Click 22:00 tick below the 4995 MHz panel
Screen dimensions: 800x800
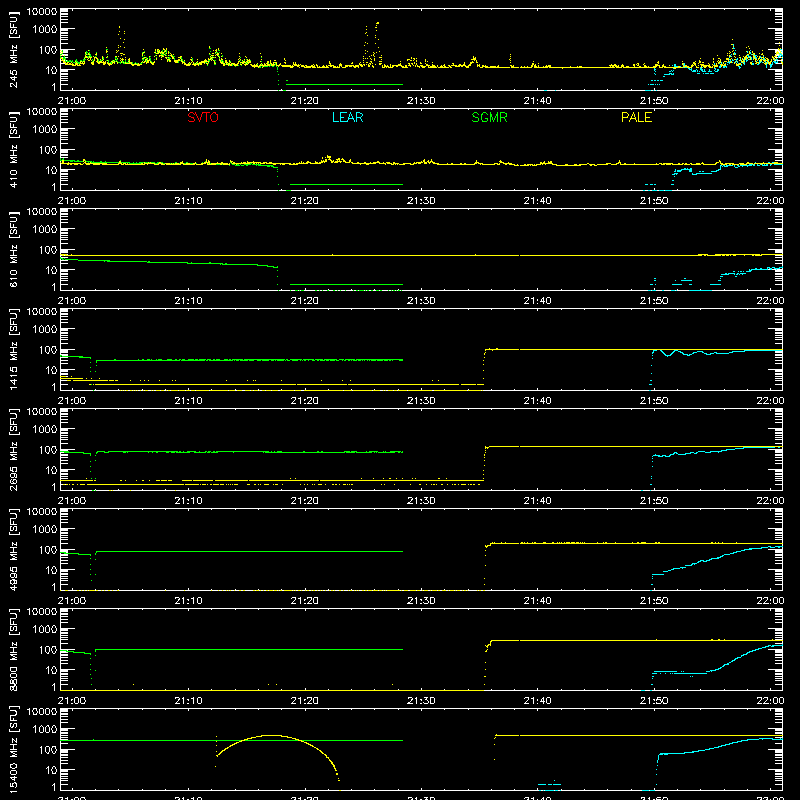click(770, 601)
